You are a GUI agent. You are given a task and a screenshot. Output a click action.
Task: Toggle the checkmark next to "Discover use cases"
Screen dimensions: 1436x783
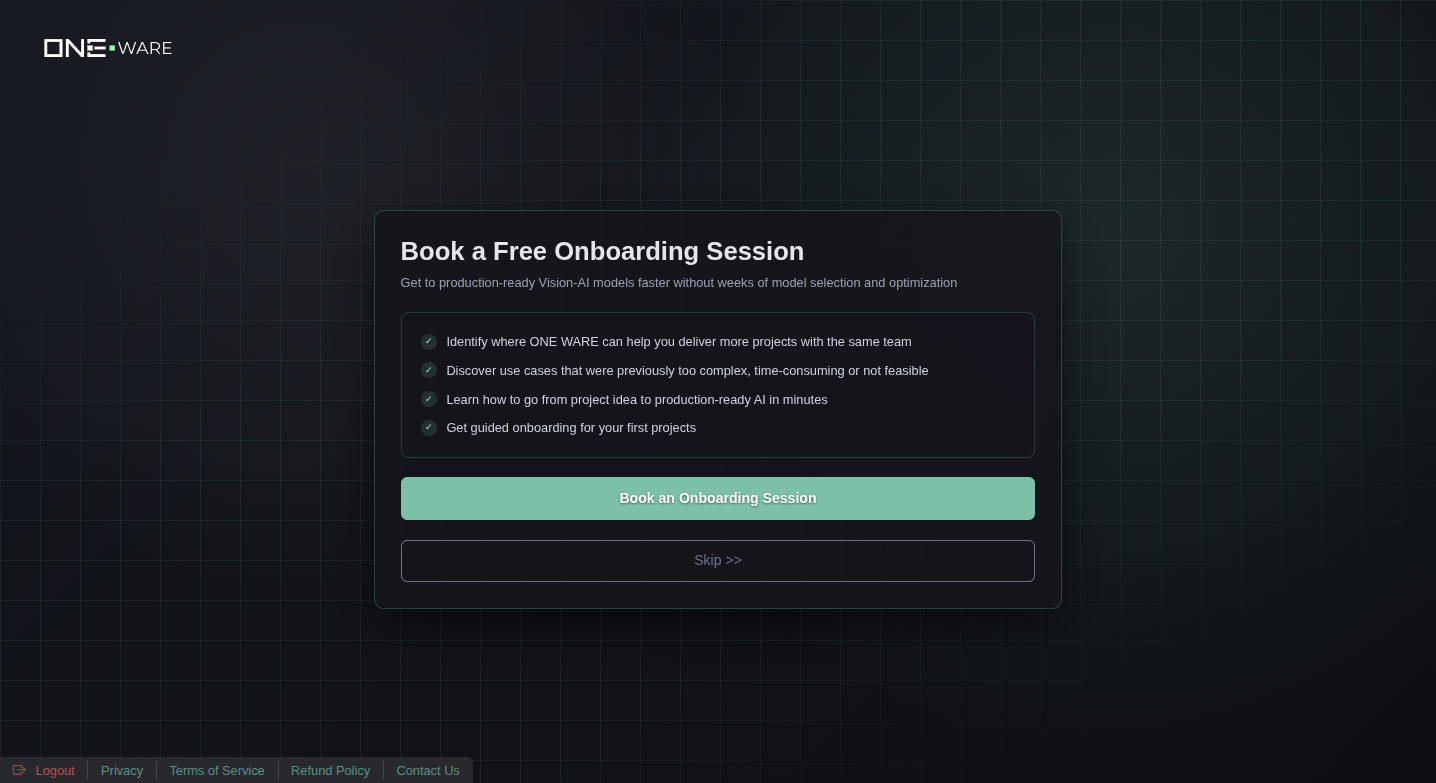429,370
